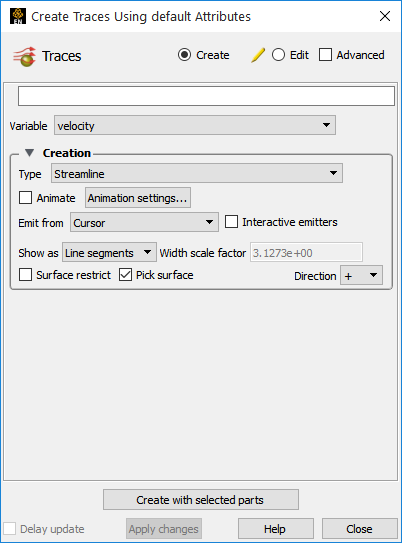Click the empty description text field
Image resolution: width=402 pixels, height=543 pixels.
pyautogui.click(x=206, y=96)
